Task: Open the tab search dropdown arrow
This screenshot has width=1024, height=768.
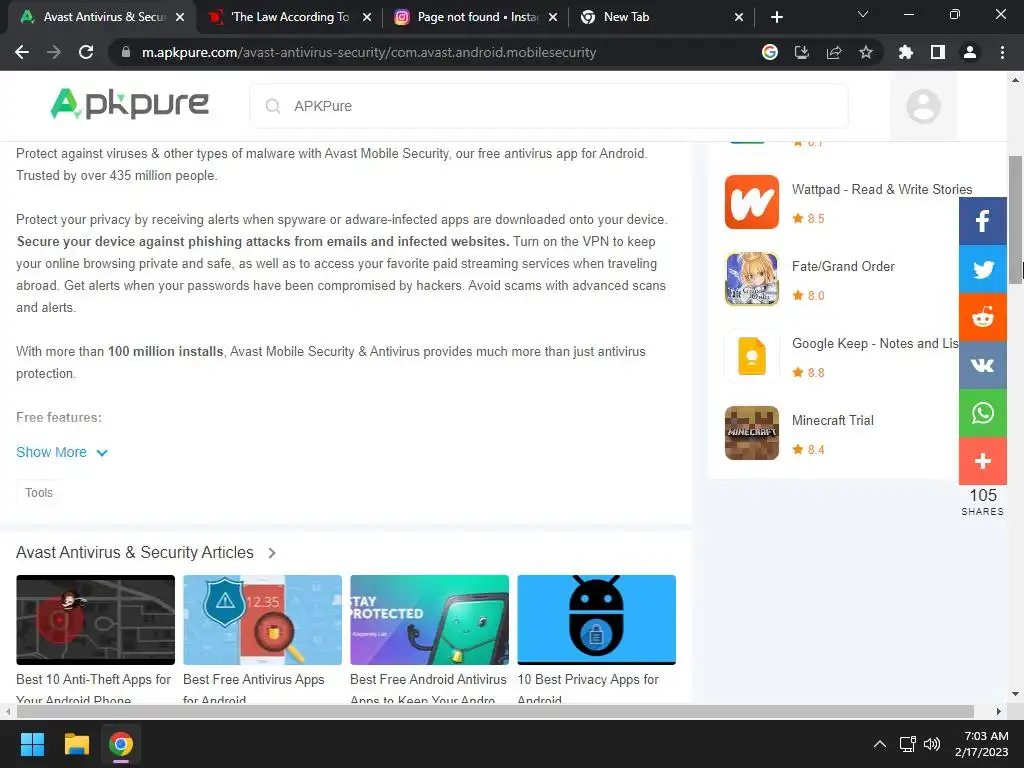Action: click(x=863, y=15)
